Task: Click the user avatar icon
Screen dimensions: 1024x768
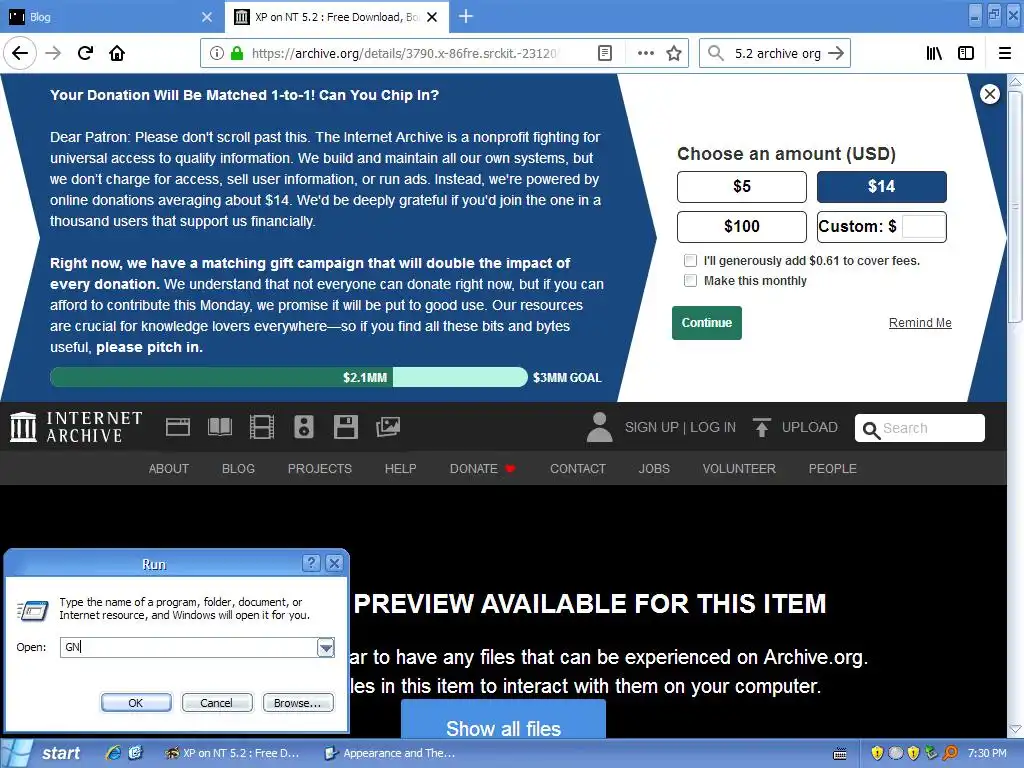Action: (x=600, y=427)
